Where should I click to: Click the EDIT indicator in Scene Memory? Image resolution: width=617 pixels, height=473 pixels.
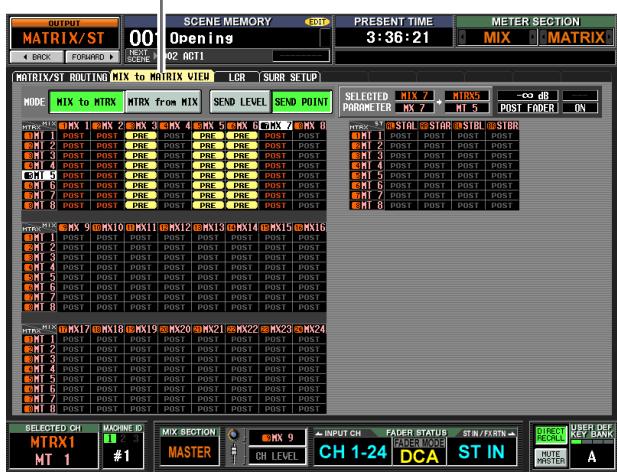coord(317,22)
